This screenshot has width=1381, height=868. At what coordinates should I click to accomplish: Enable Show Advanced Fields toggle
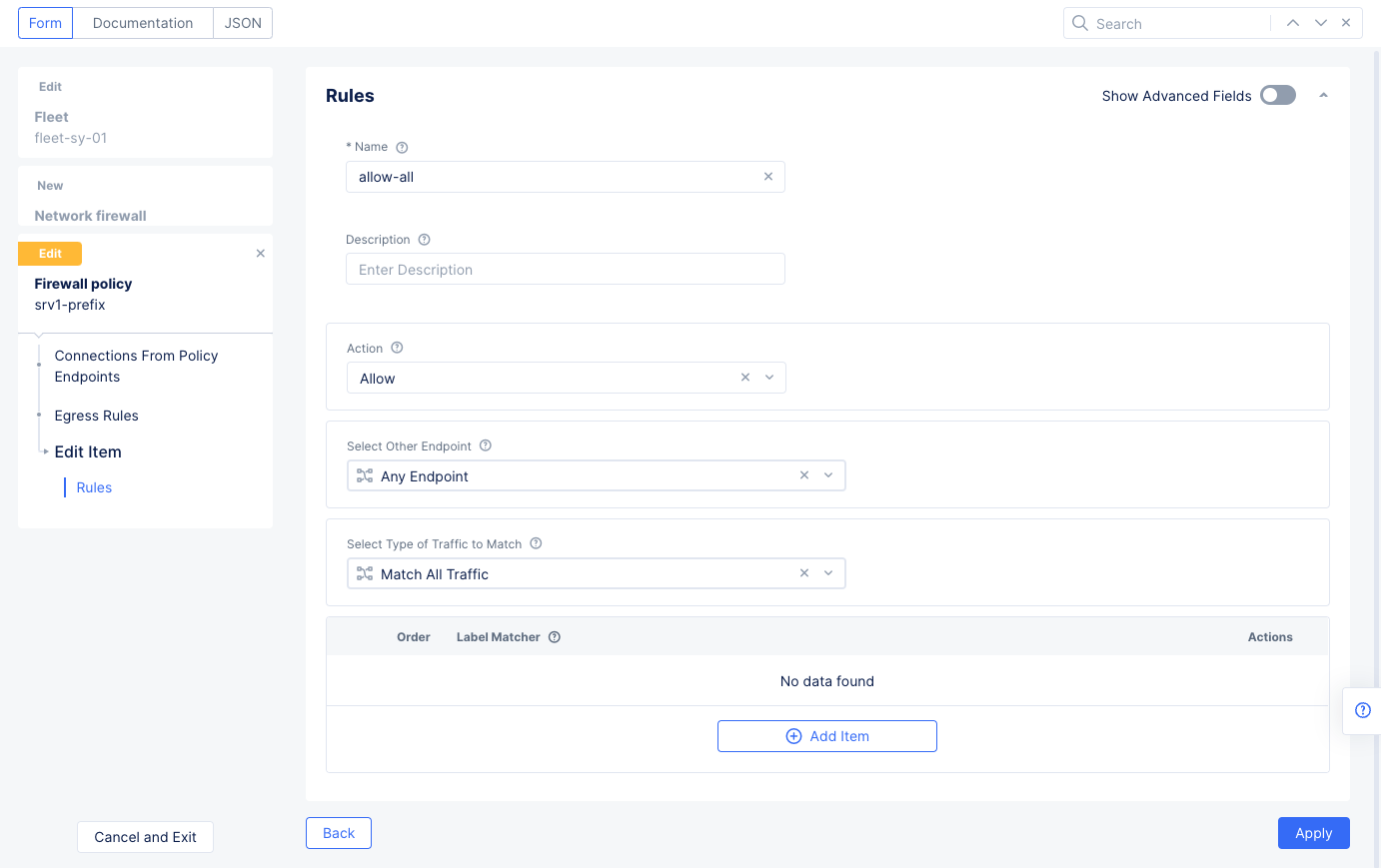click(x=1277, y=96)
